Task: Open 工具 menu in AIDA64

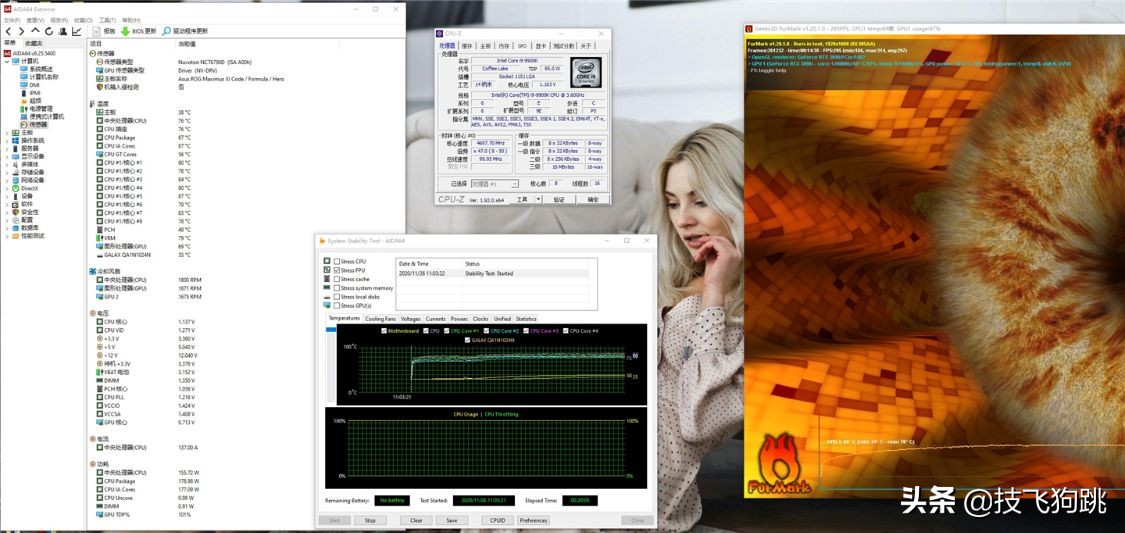Action: [107, 20]
